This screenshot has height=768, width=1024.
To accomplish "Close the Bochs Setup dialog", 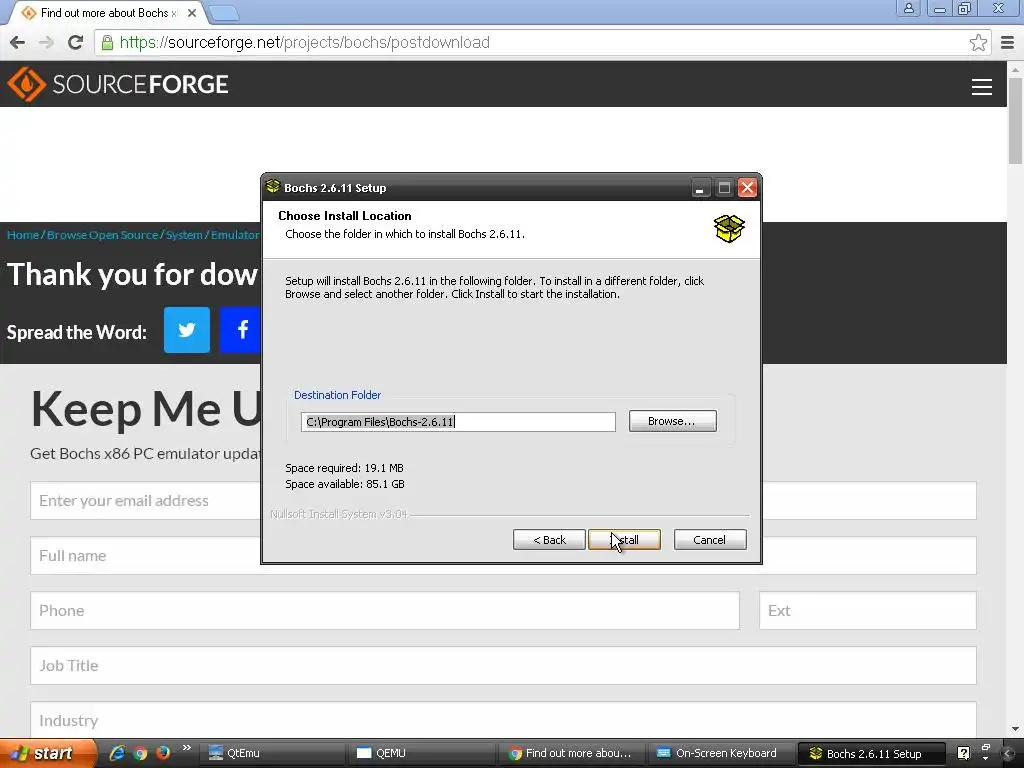I will 747,188.
